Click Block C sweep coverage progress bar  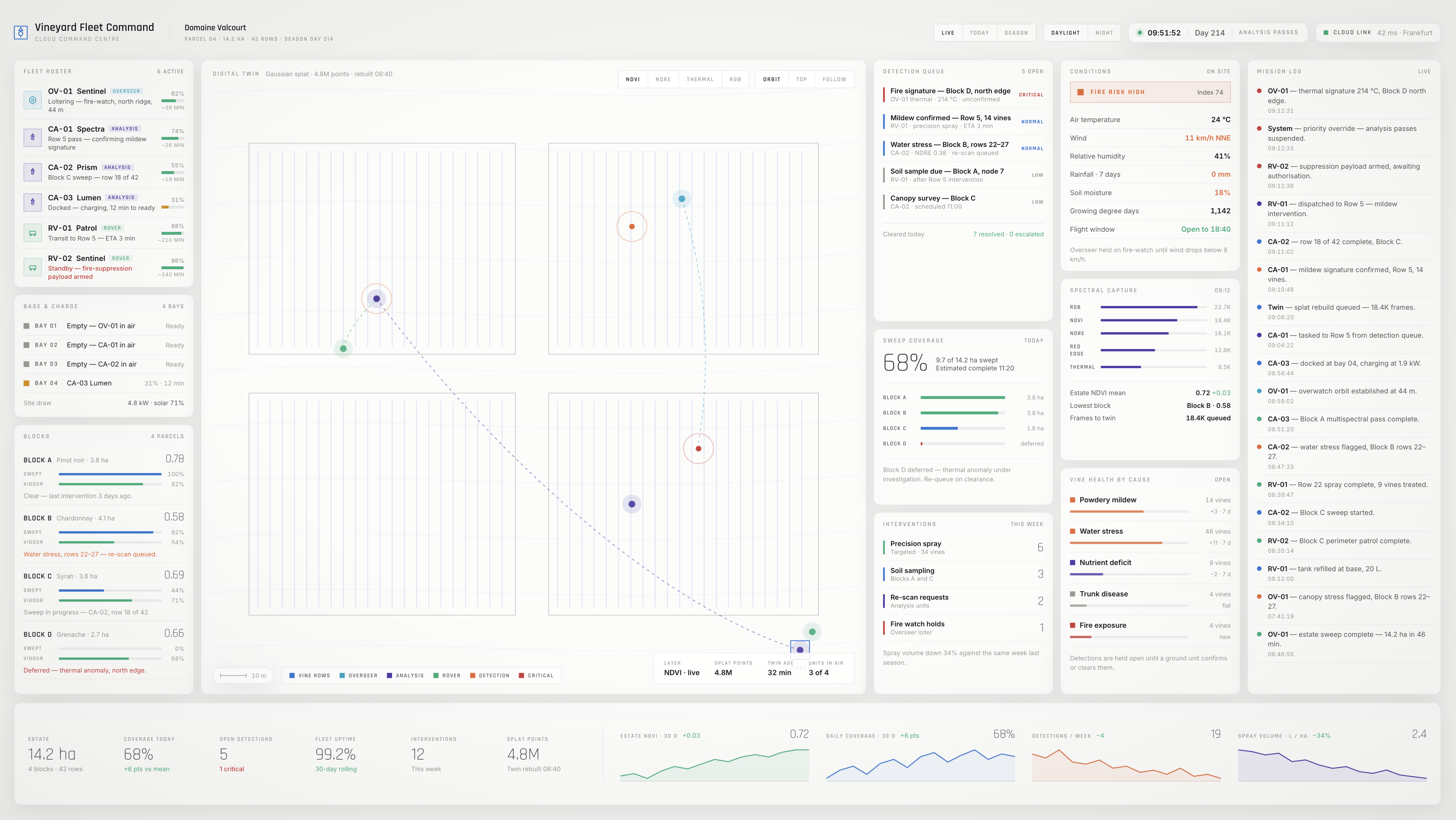[x=962, y=428]
